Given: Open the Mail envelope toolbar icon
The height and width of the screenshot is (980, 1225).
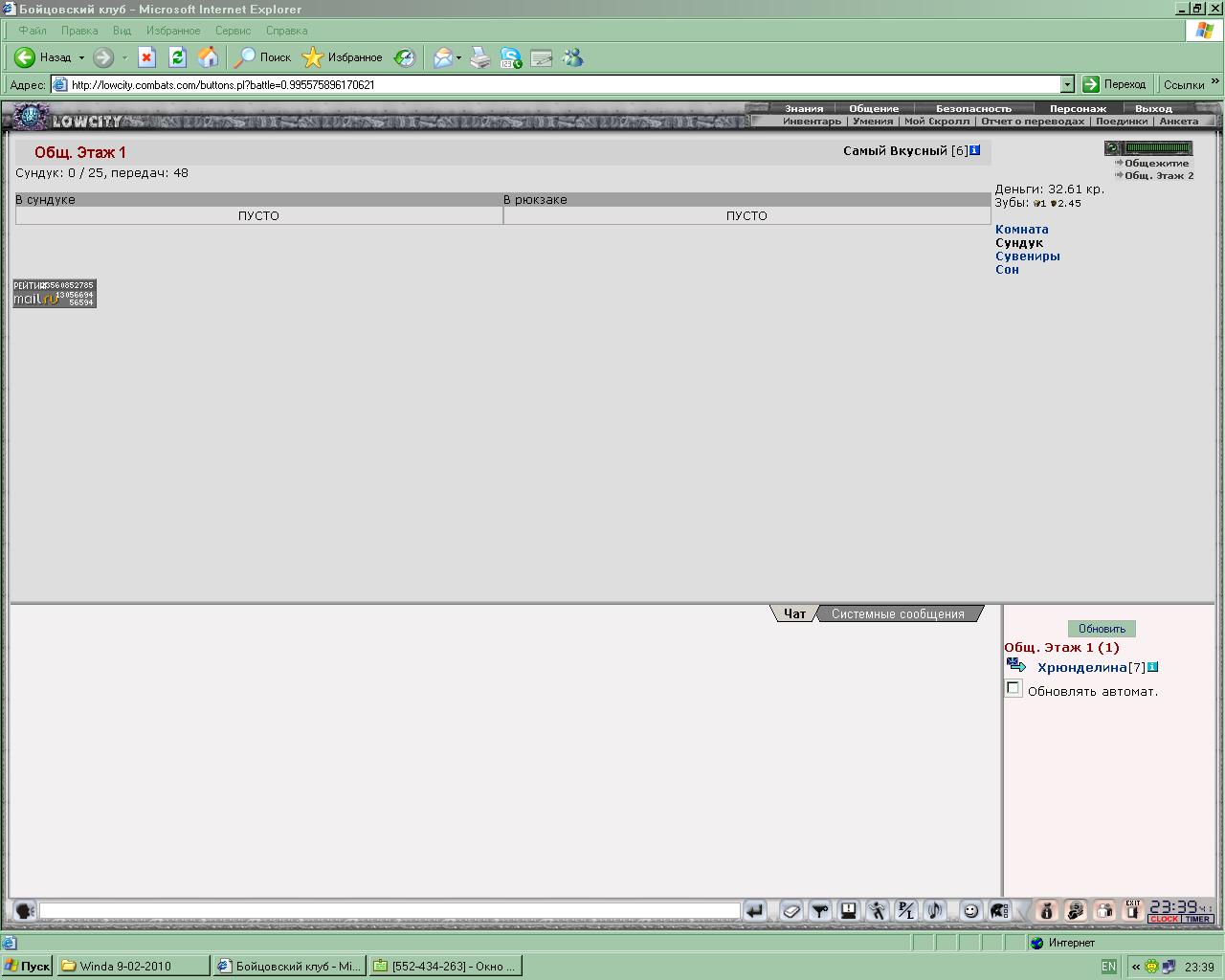Looking at the screenshot, I should (x=443, y=57).
